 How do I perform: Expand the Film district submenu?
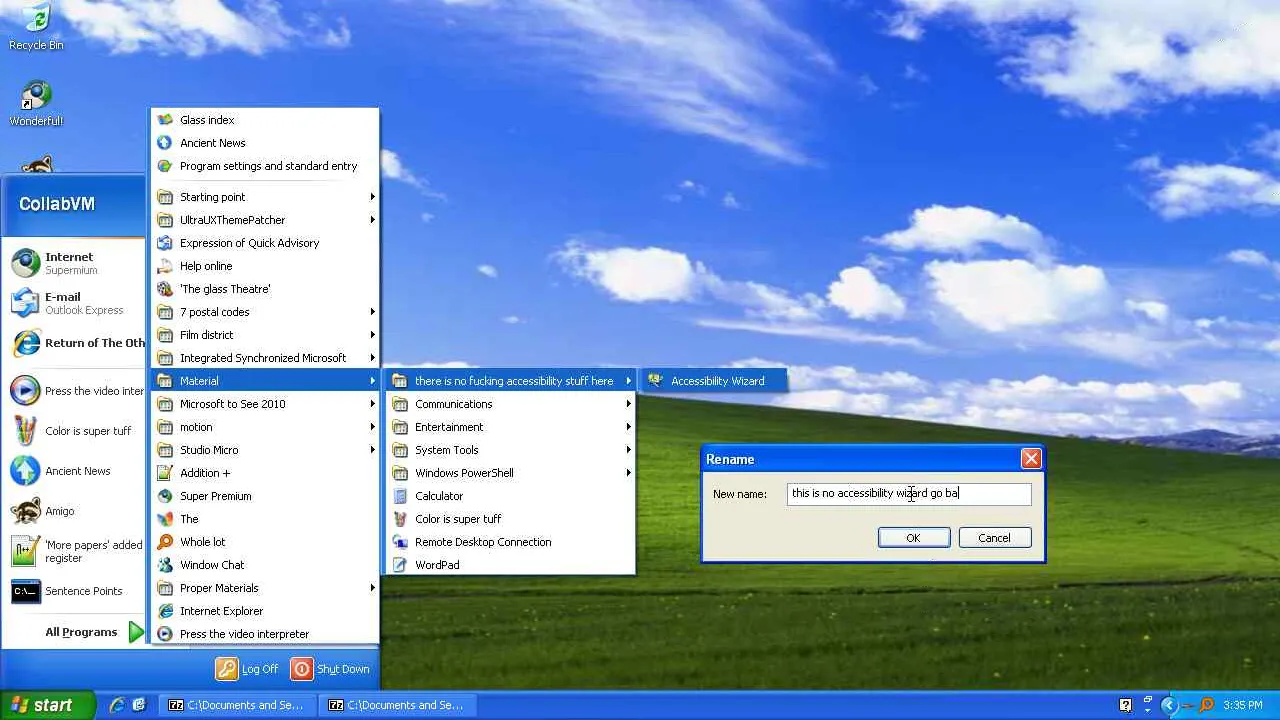(265, 335)
